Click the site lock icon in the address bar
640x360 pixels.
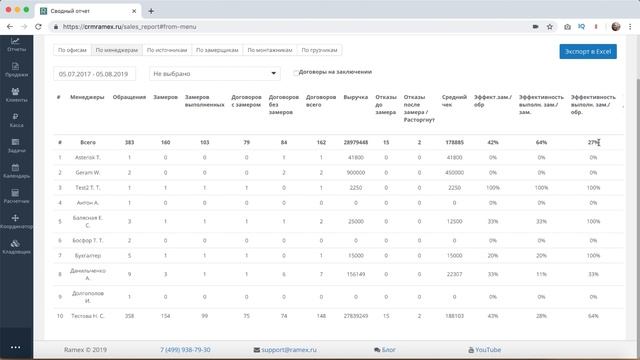[56, 27]
